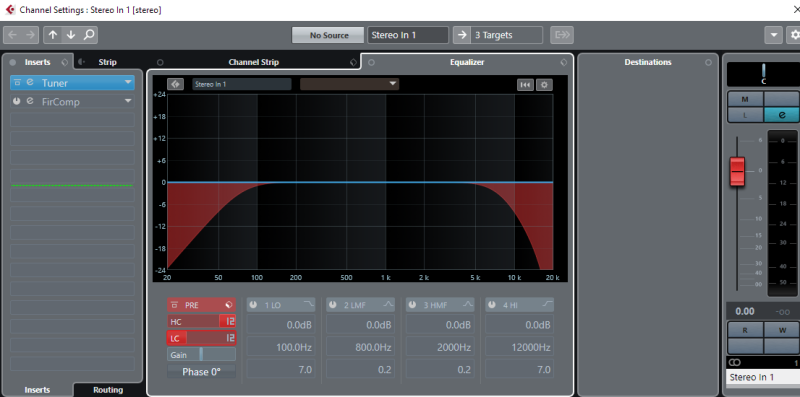Click the arrow icon before 3 Targets
This screenshot has height=397, width=800.
click(461, 35)
